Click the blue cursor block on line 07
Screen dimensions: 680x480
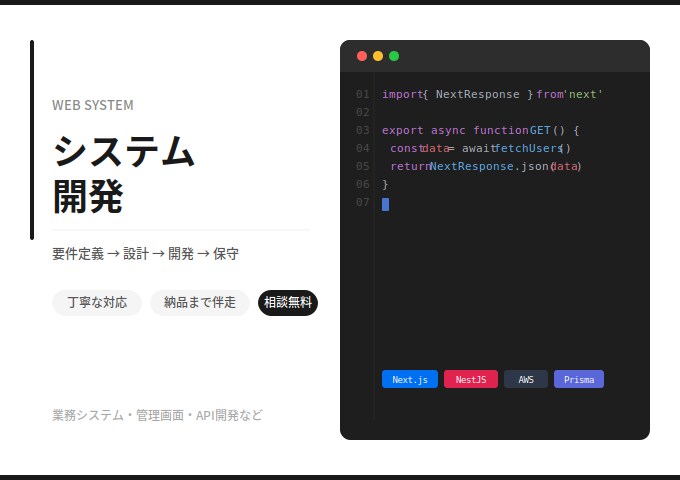click(386, 204)
